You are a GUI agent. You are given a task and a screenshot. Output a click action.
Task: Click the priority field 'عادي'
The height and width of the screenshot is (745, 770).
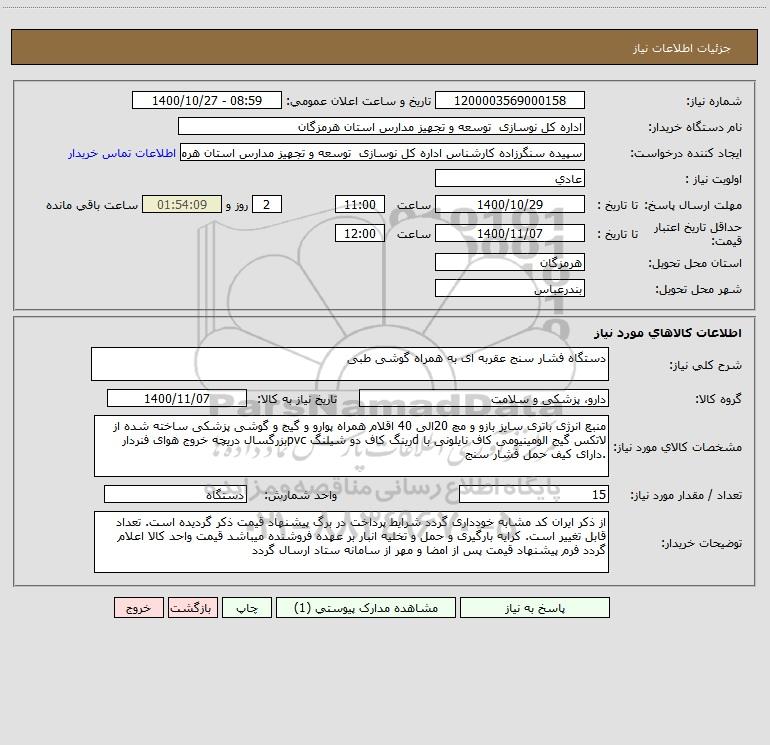pos(510,178)
